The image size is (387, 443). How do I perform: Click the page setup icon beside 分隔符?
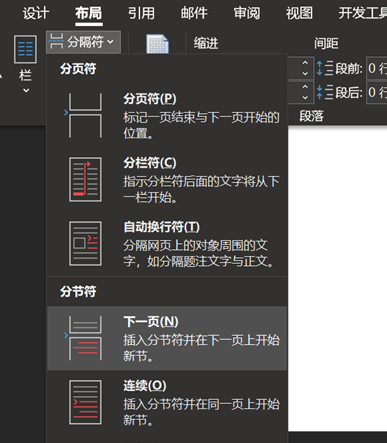click(157, 44)
